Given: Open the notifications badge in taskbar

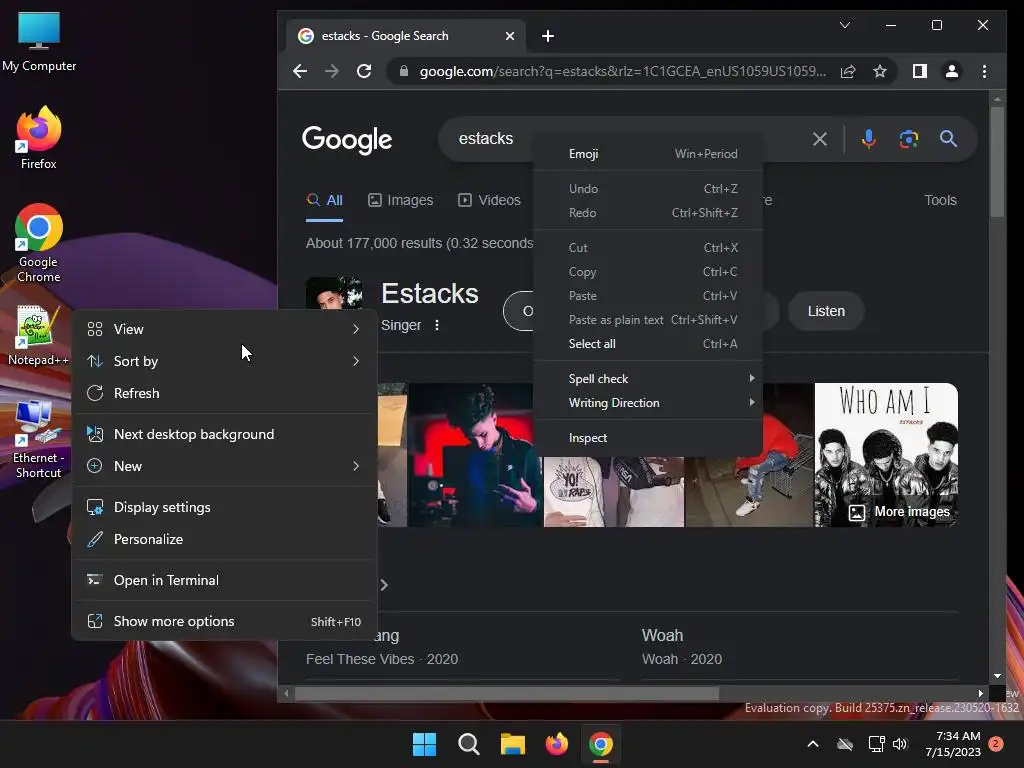Looking at the screenshot, I should 996,744.
